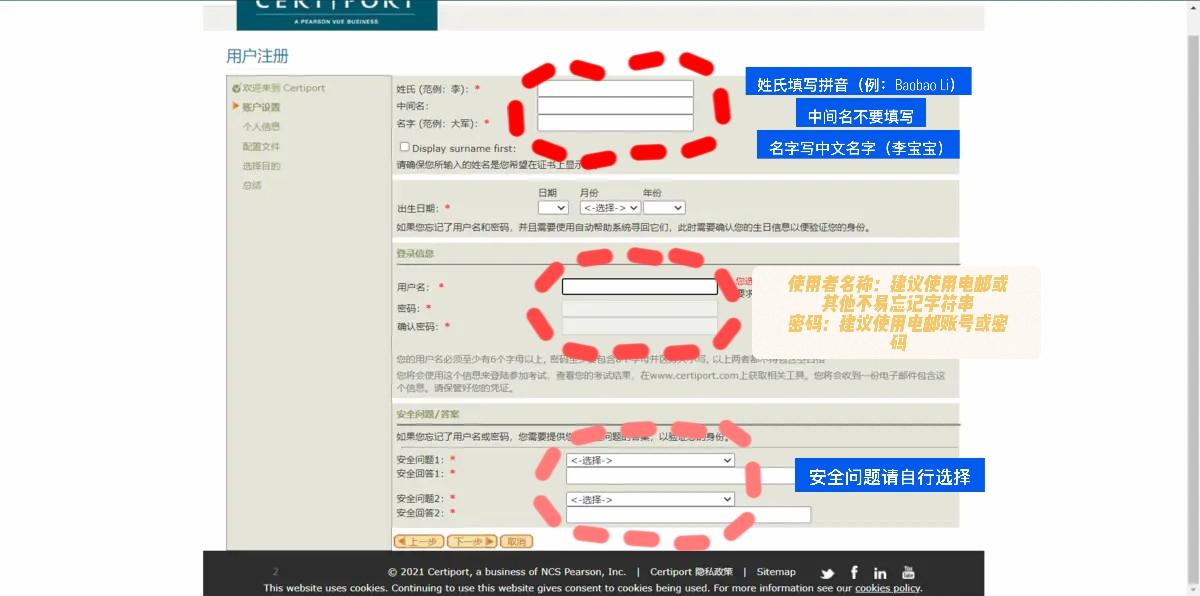Click the orange arrow marker beside 账户设置

point(235,104)
